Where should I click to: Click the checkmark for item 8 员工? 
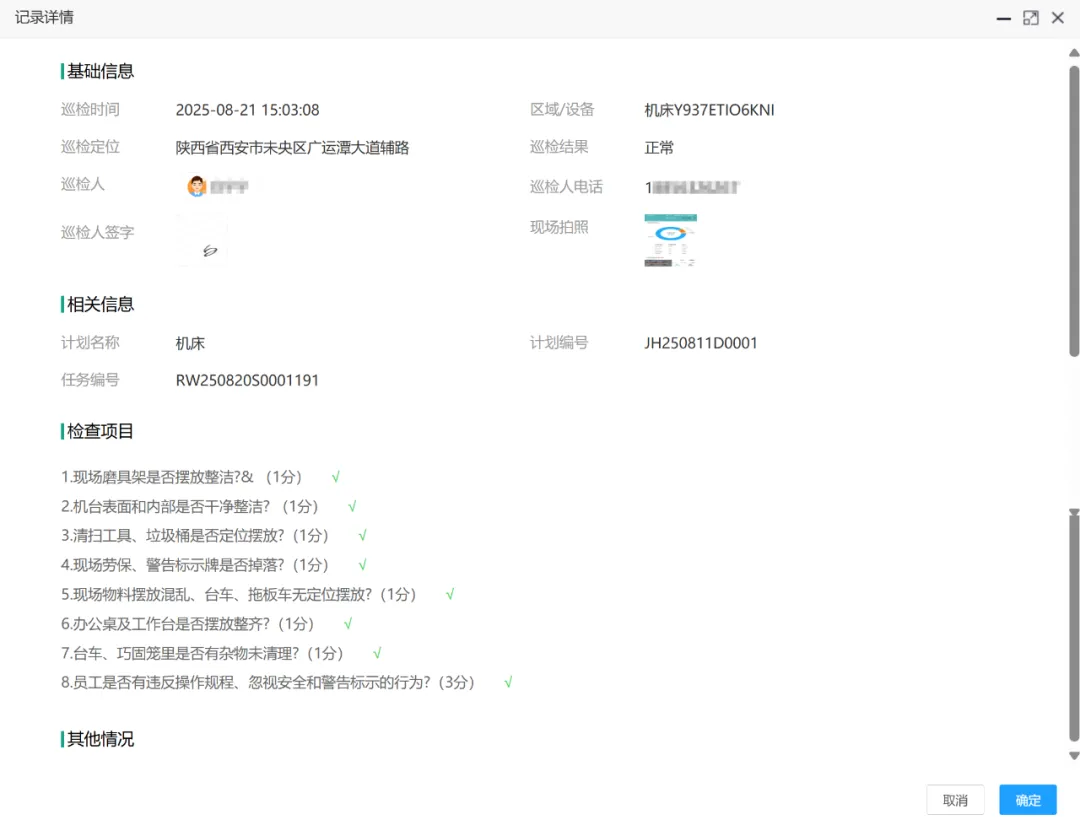508,682
